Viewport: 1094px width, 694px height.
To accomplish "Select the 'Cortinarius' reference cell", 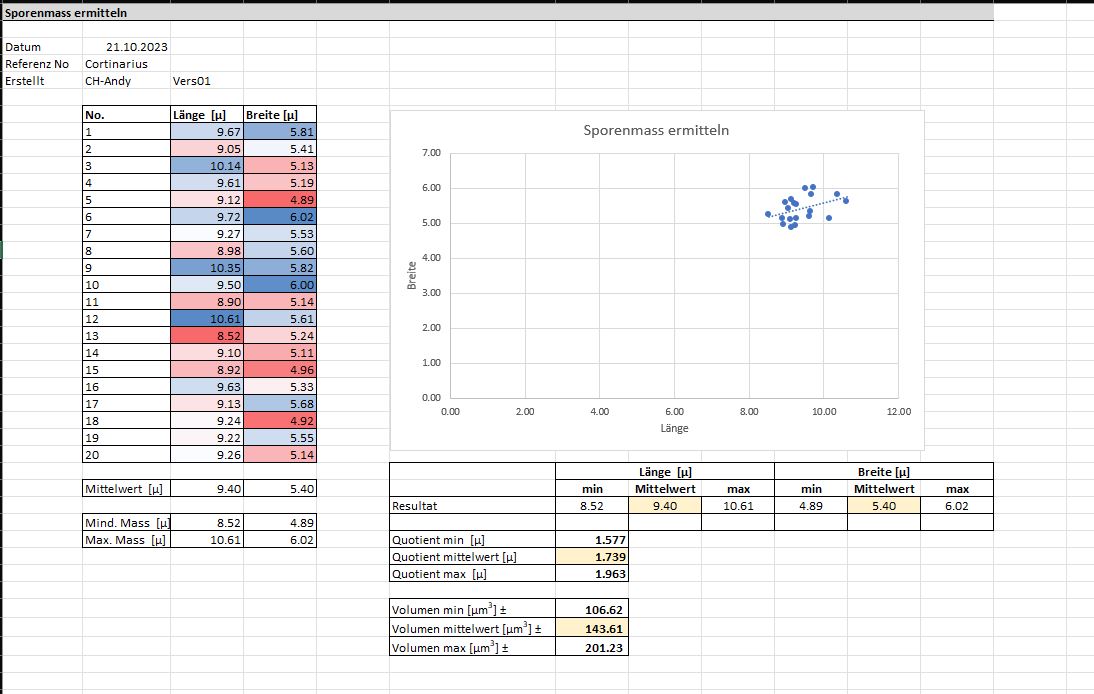I will tap(116, 64).
